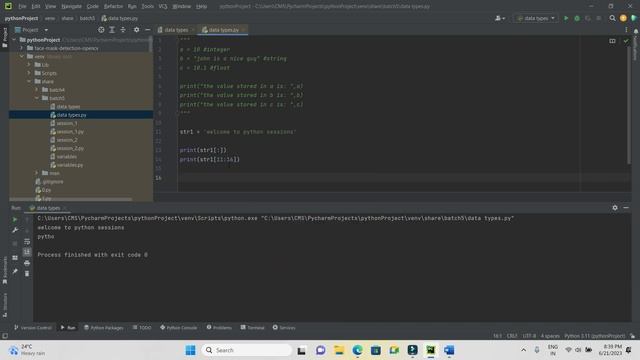The width and height of the screenshot is (640, 360).
Task: Open the Terminal tool window
Action: coord(252,327)
